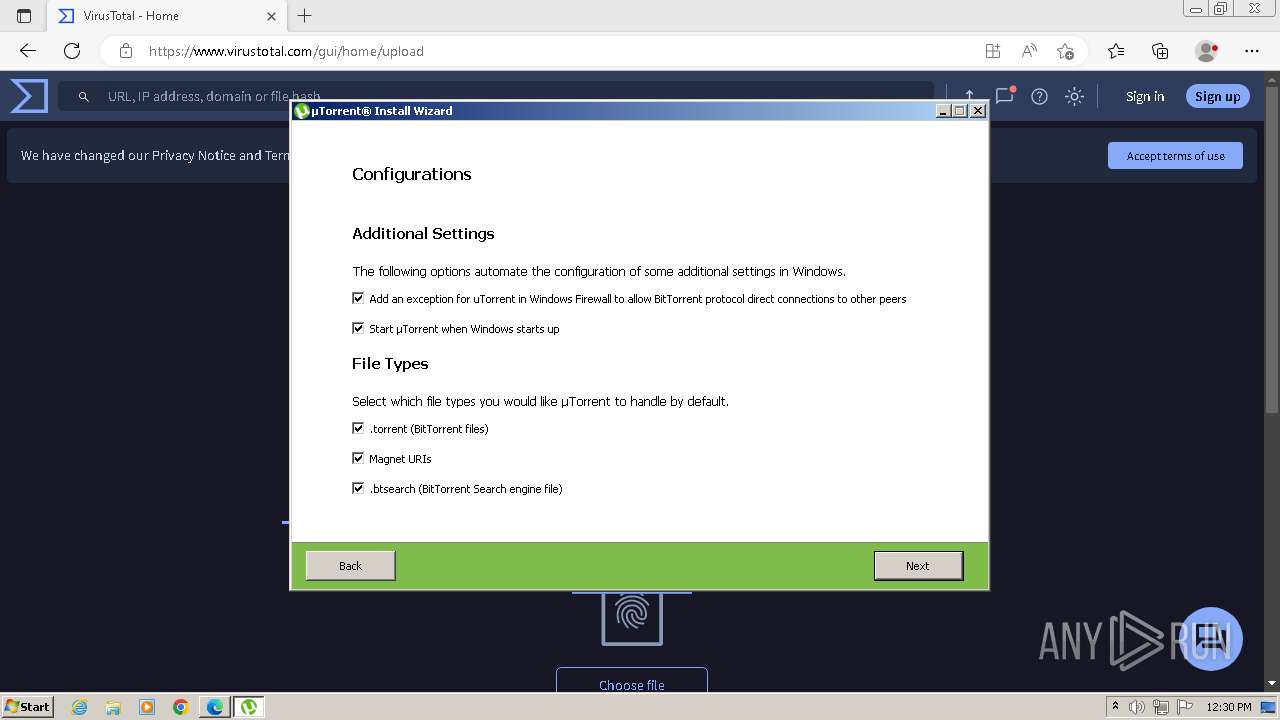Click the VirusTotal logo icon
The image size is (1280, 720).
pos(29,96)
